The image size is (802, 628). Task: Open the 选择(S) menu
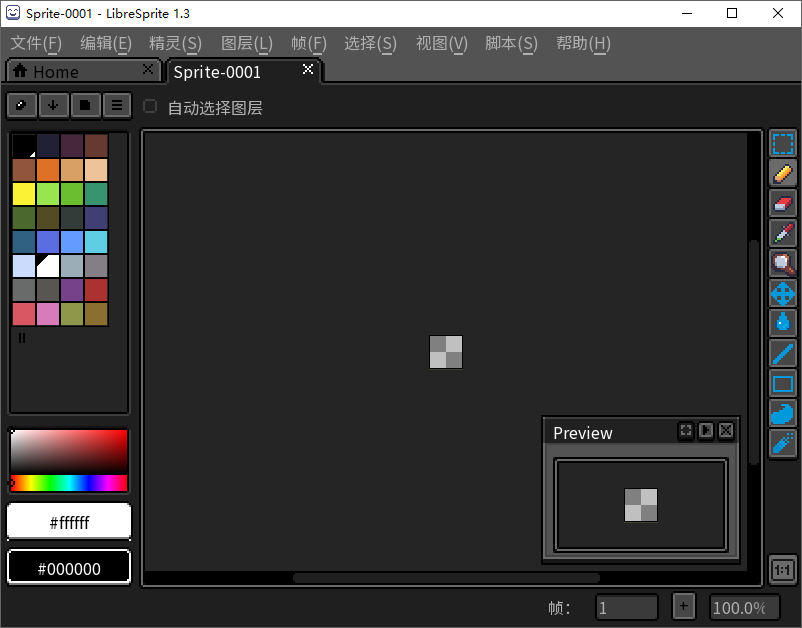pos(370,43)
